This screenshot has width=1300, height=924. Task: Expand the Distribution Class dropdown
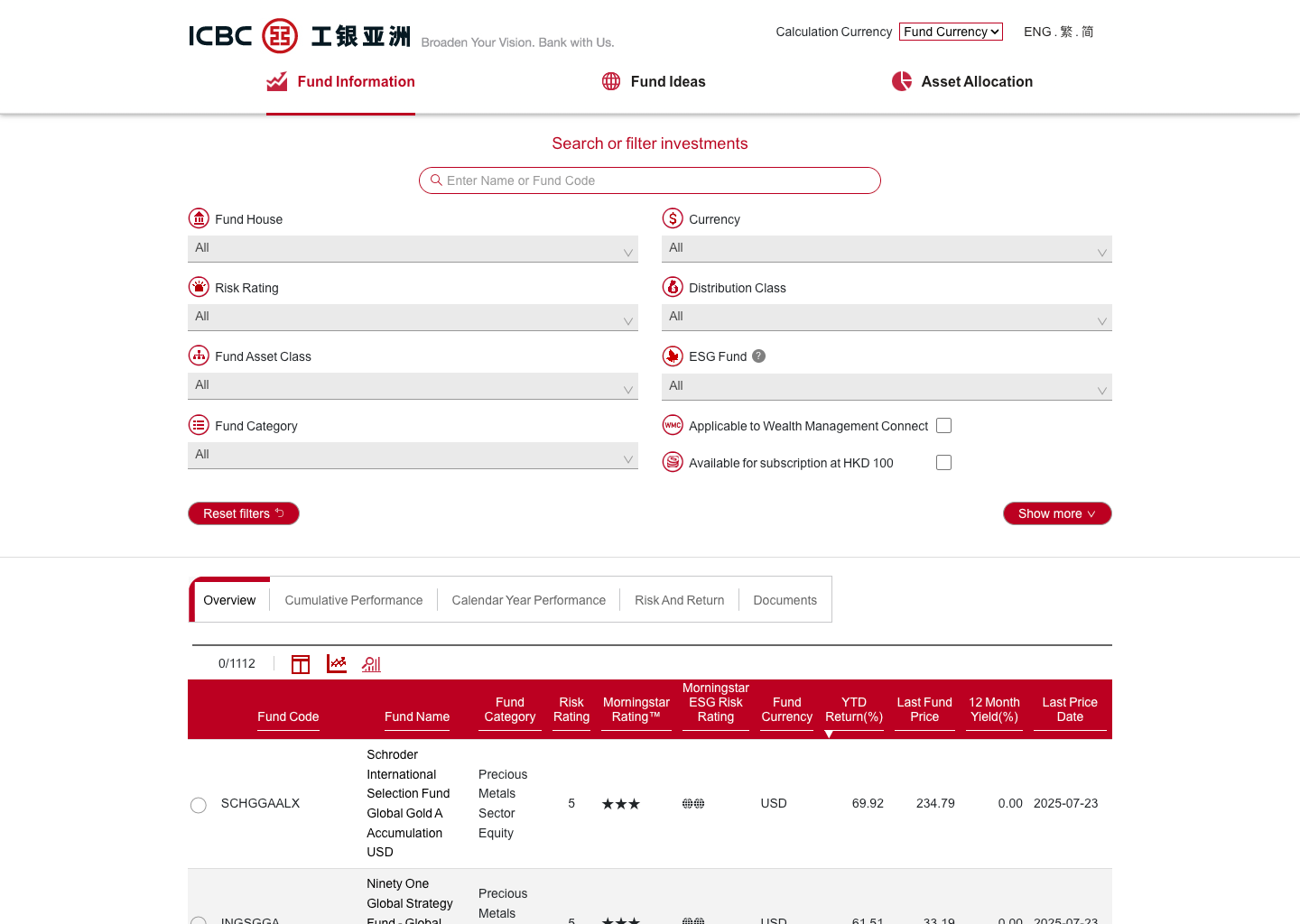[887, 318]
